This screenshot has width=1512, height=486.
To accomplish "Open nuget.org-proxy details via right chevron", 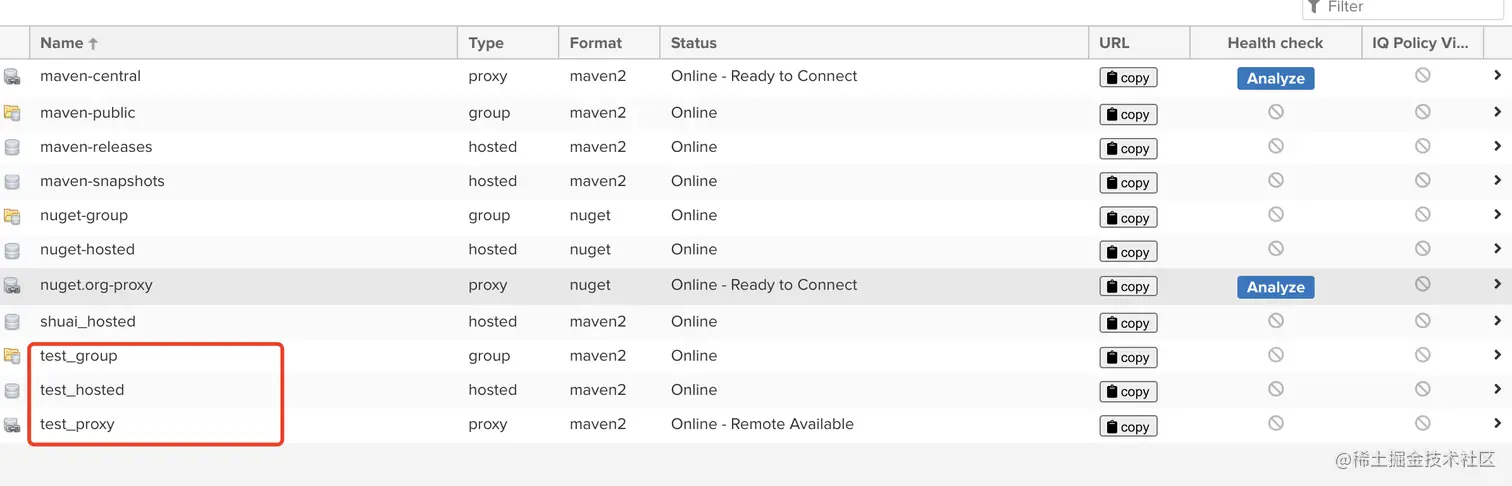I will [1497, 285].
